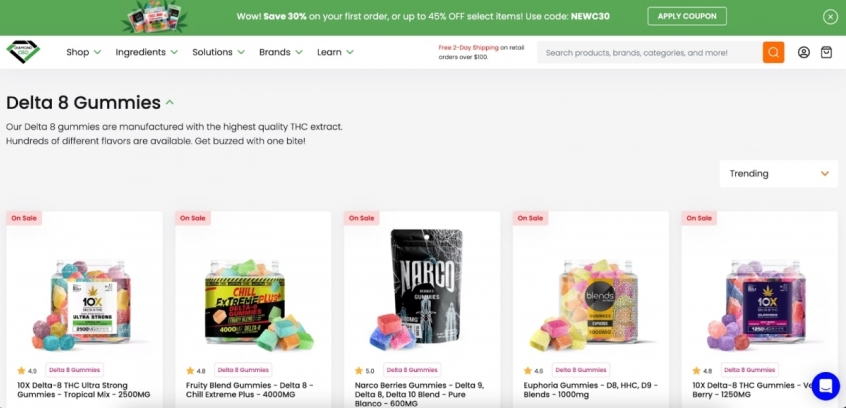The height and width of the screenshot is (408, 846).
Task: Open the user account icon
Action: (804, 52)
